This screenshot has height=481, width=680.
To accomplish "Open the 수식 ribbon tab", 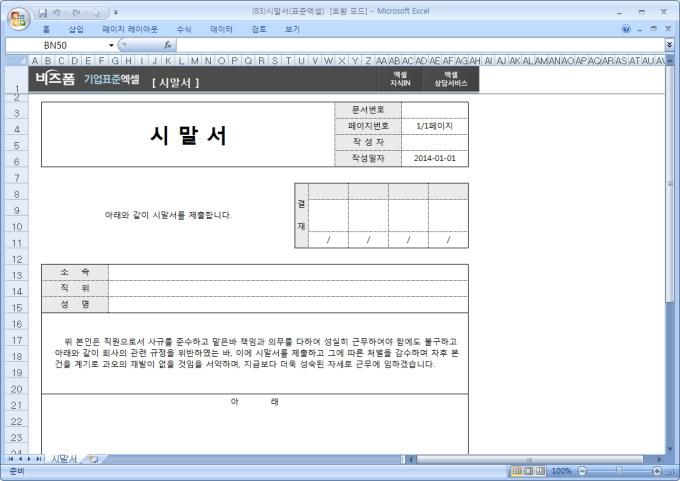I will click(184, 29).
